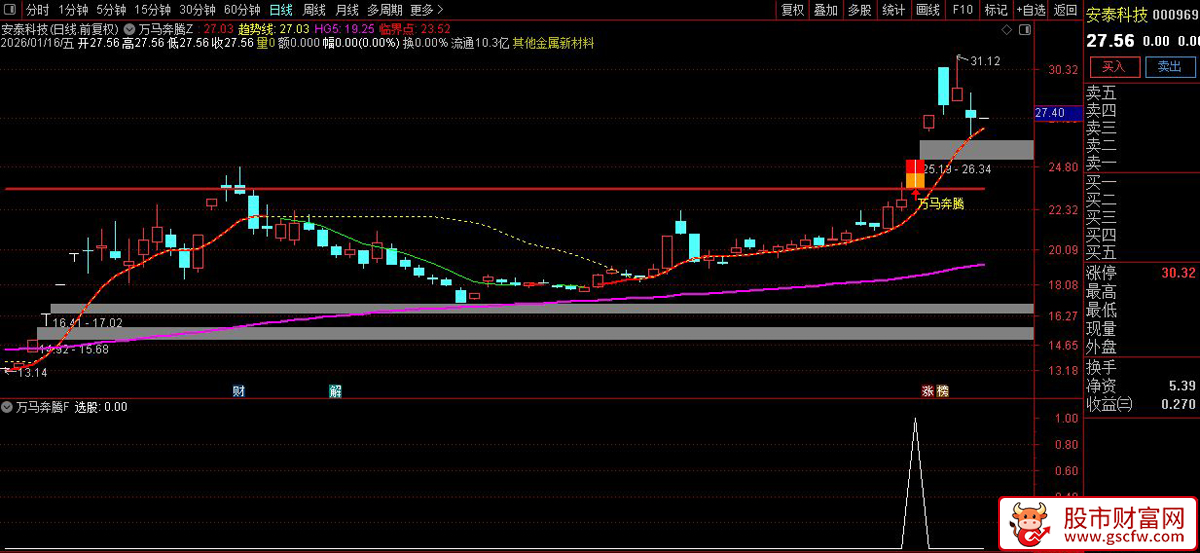Image resolution: width=1200 pixels, height=553 pixels.
Task: Switch to 1分钟 period
Action: click(x=74, y=10)
